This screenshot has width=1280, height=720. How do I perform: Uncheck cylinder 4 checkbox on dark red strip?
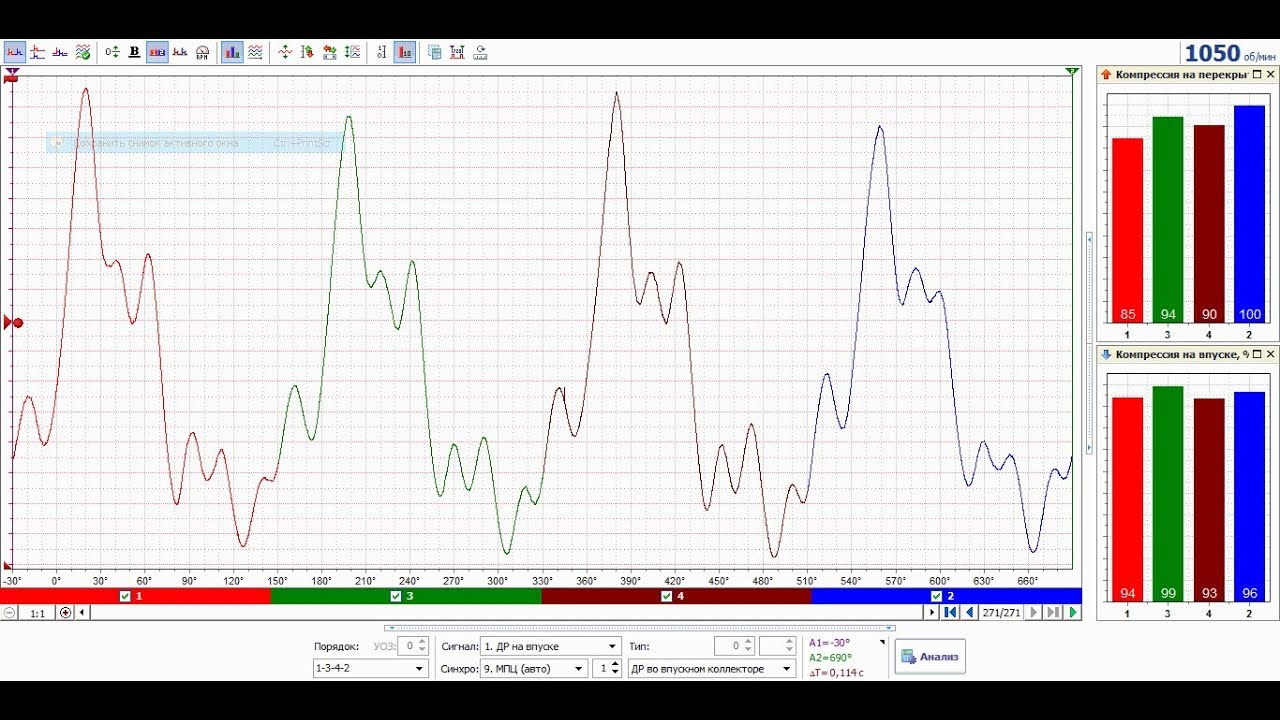pos(666,596)
